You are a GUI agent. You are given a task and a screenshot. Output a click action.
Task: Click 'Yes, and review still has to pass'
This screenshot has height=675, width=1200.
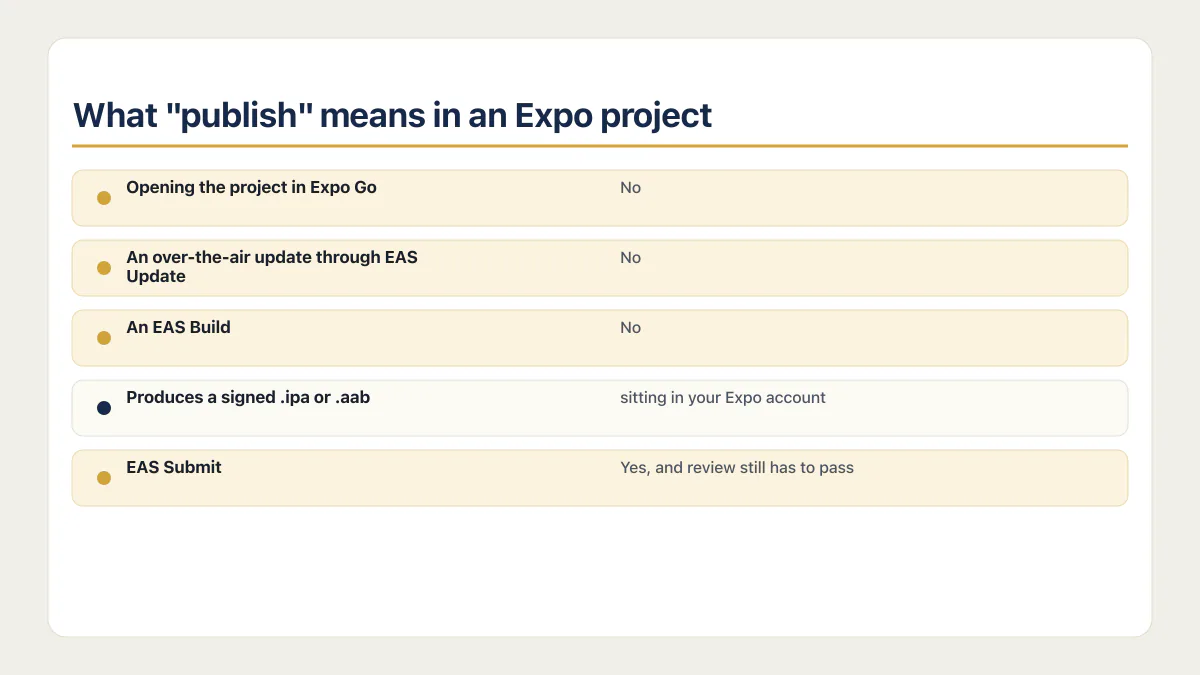click(x=737, y=467)
